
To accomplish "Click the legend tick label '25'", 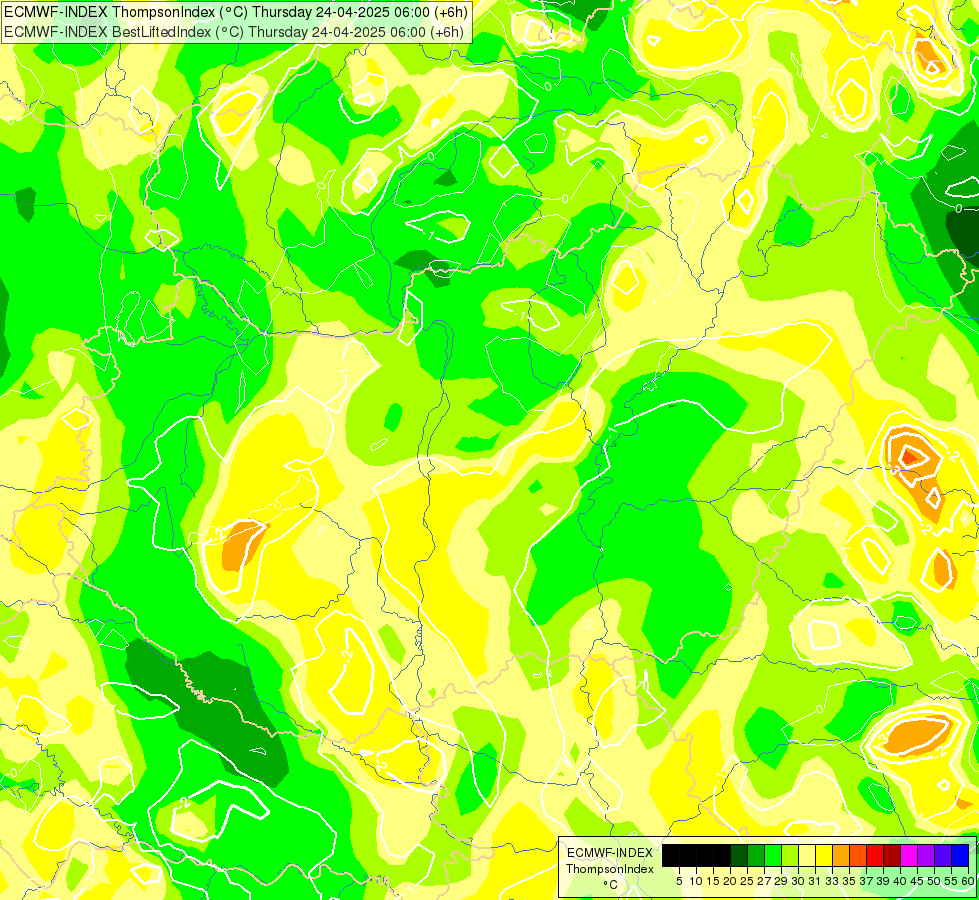I will click(x=747, y=881).
